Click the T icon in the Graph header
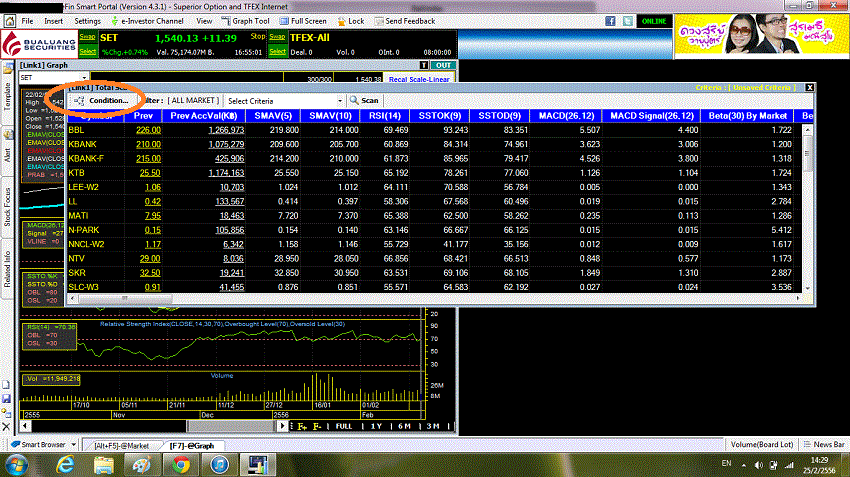Screen dimensions: 850x477 point(424,65)
